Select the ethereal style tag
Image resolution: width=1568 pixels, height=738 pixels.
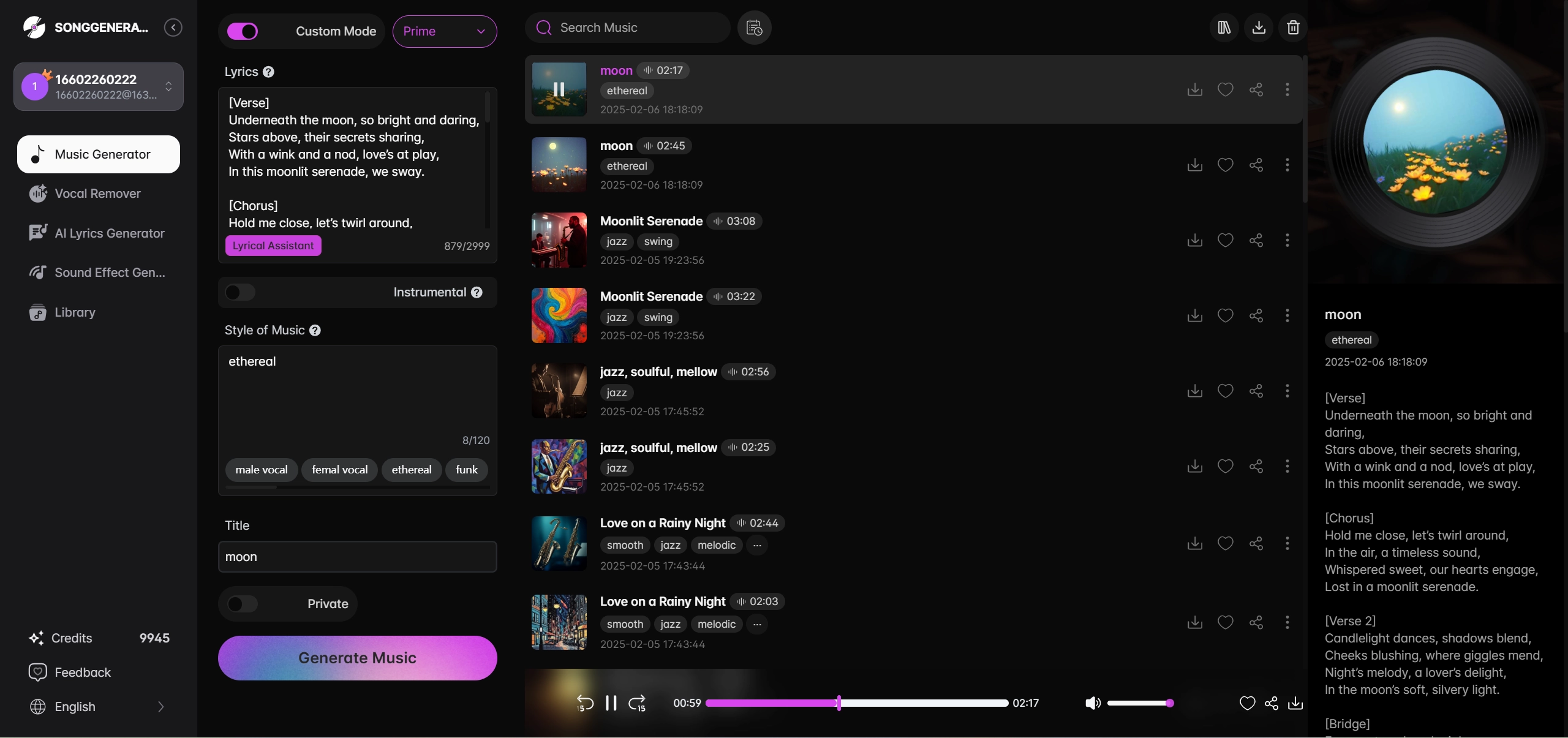click(x=412, y=470)
